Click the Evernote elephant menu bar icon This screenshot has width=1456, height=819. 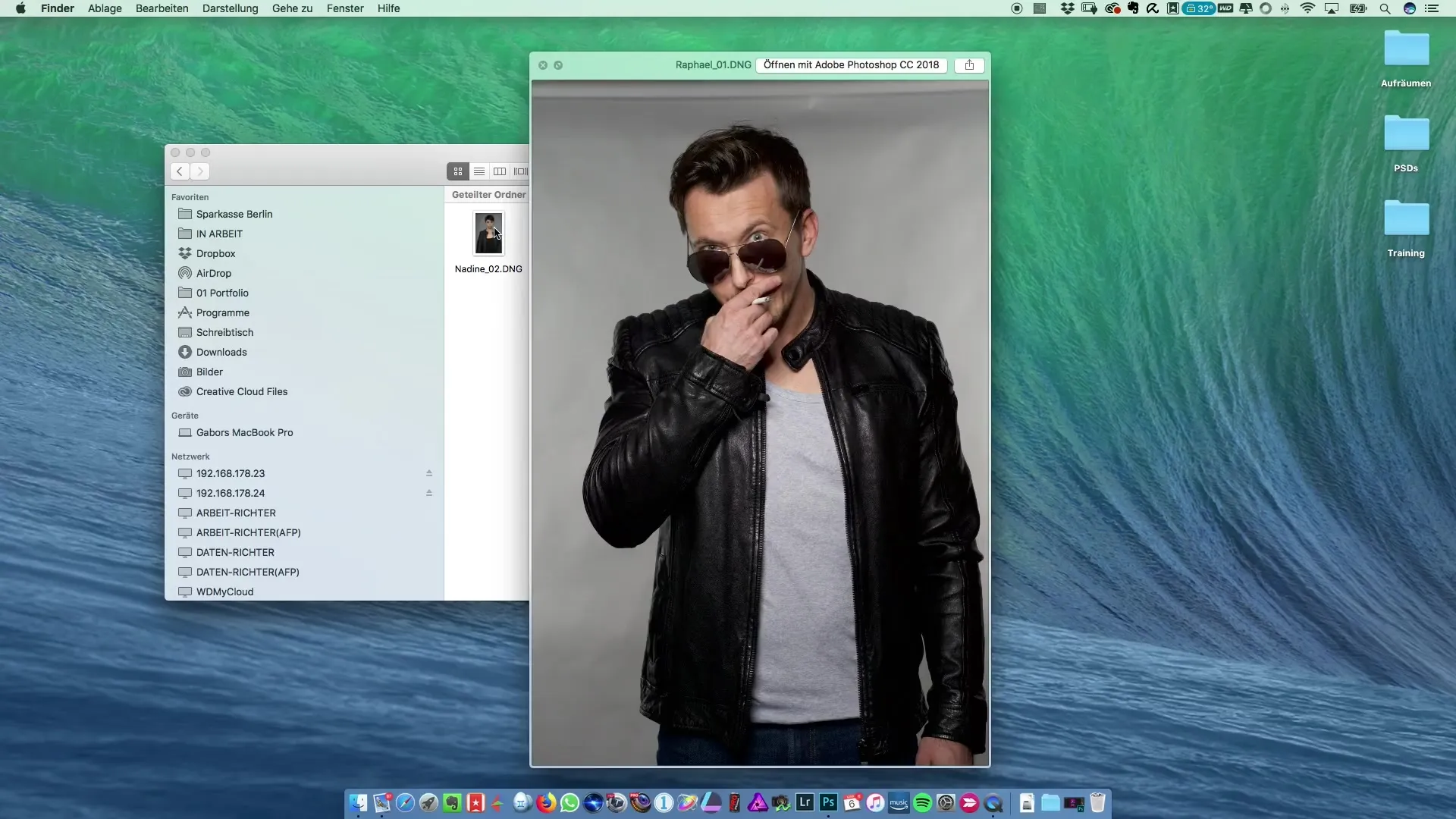(1133, 8)
